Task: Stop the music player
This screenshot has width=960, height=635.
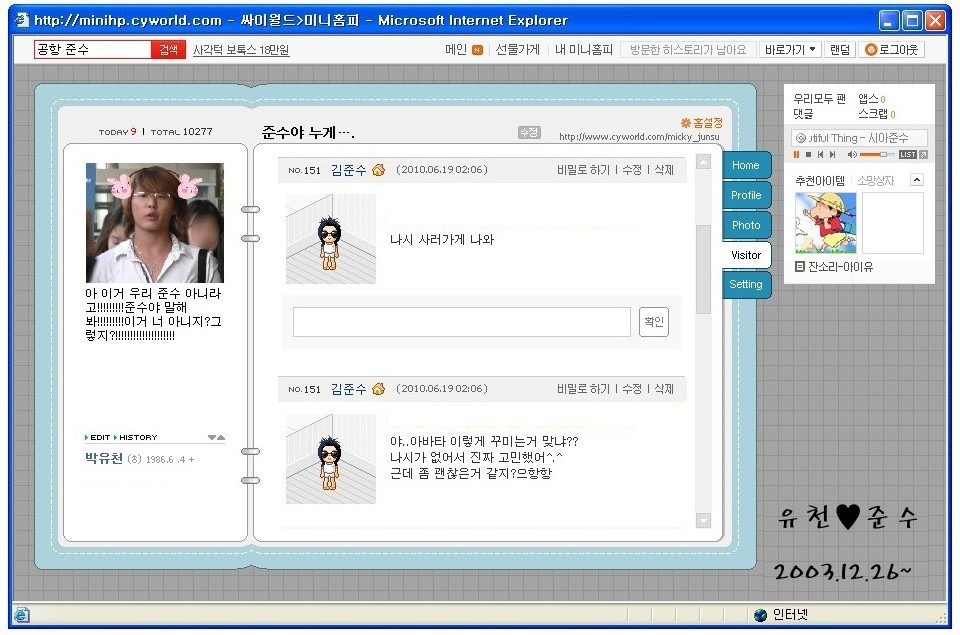Action: pos(808,155)
